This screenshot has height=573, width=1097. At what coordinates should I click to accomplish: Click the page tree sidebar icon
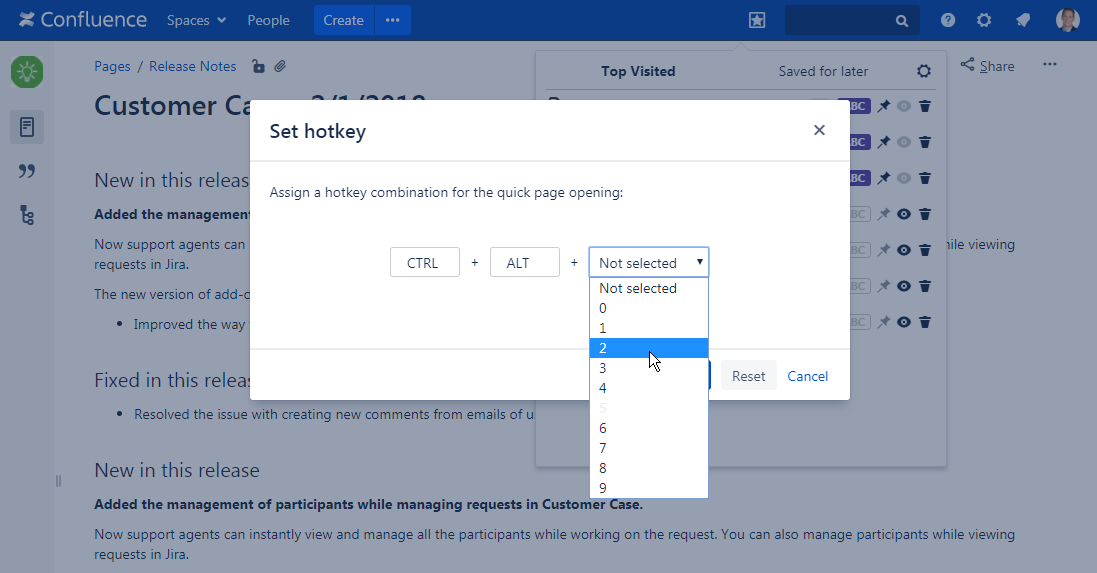click(x=27, y=214)
